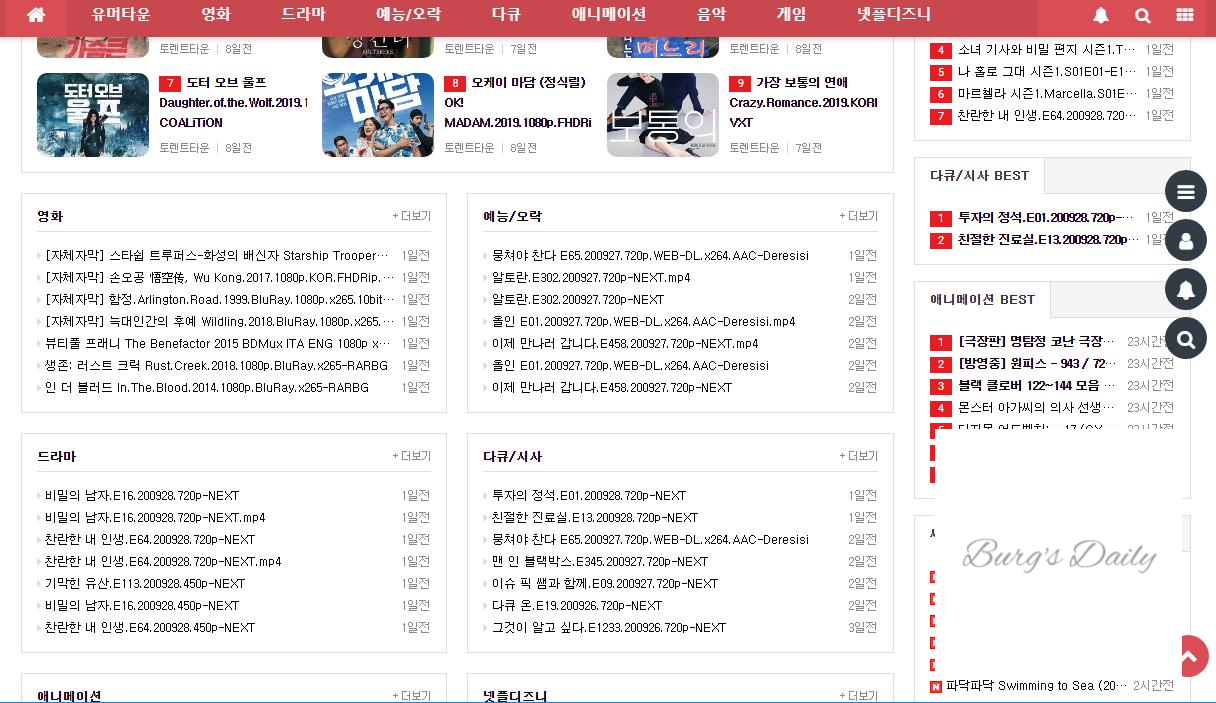Open 게임 menu in navigation bar
The width and height of the screenshot is (1216, 703).
(791, 14)
